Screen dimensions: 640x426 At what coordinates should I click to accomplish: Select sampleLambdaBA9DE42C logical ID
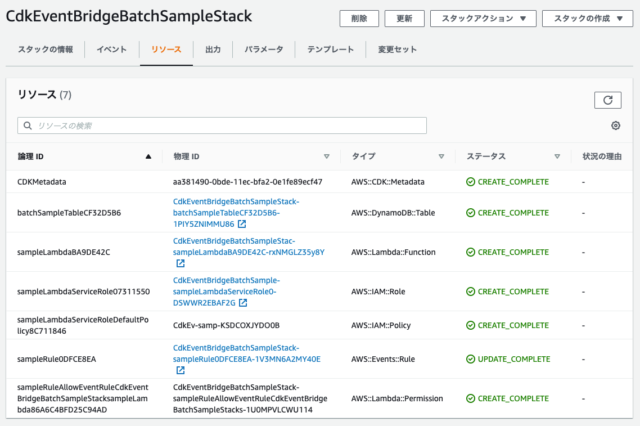(64, 253)
